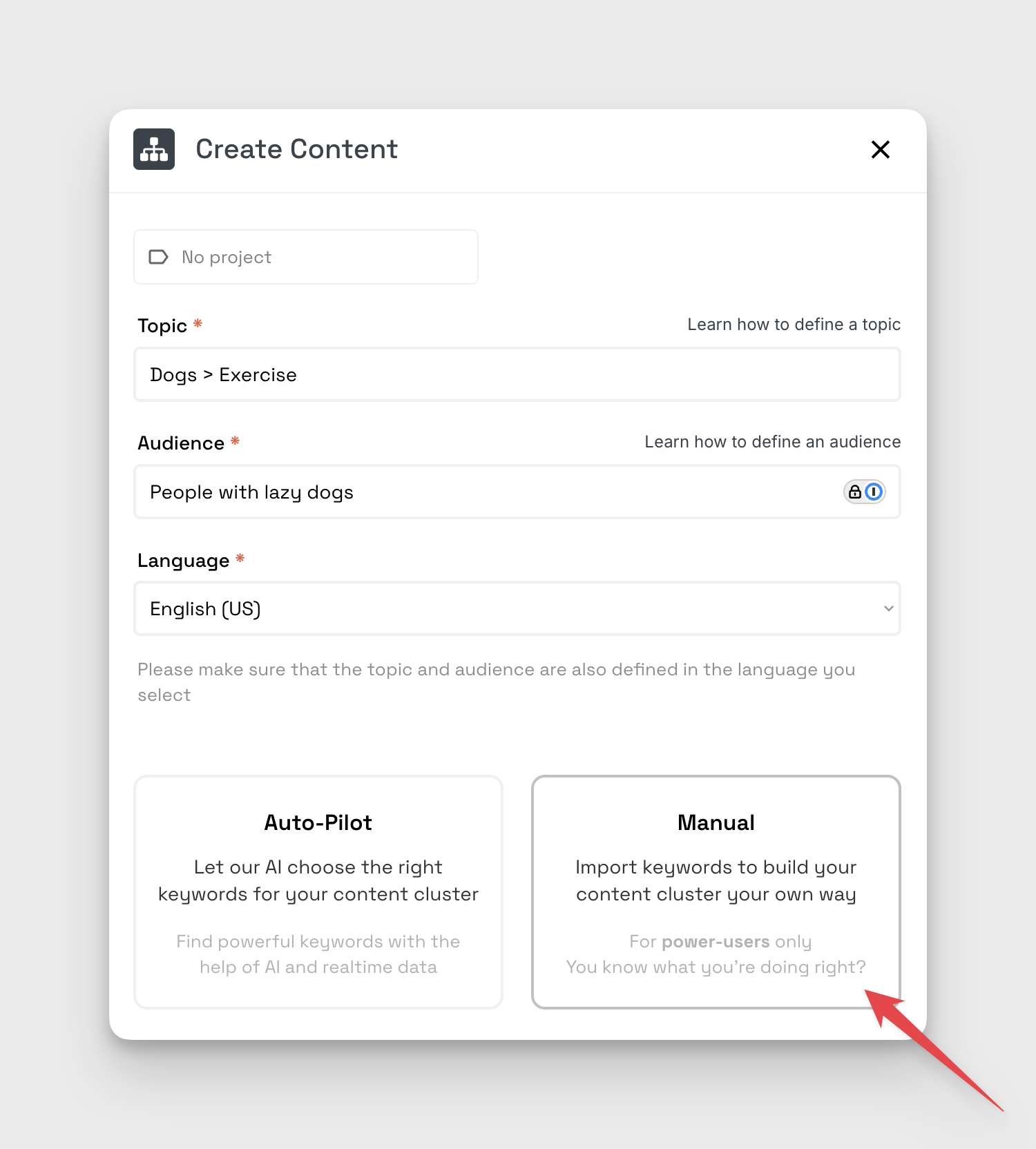
Task: Focus the Audience field with lazy dogs text
Action: [517, 492]
